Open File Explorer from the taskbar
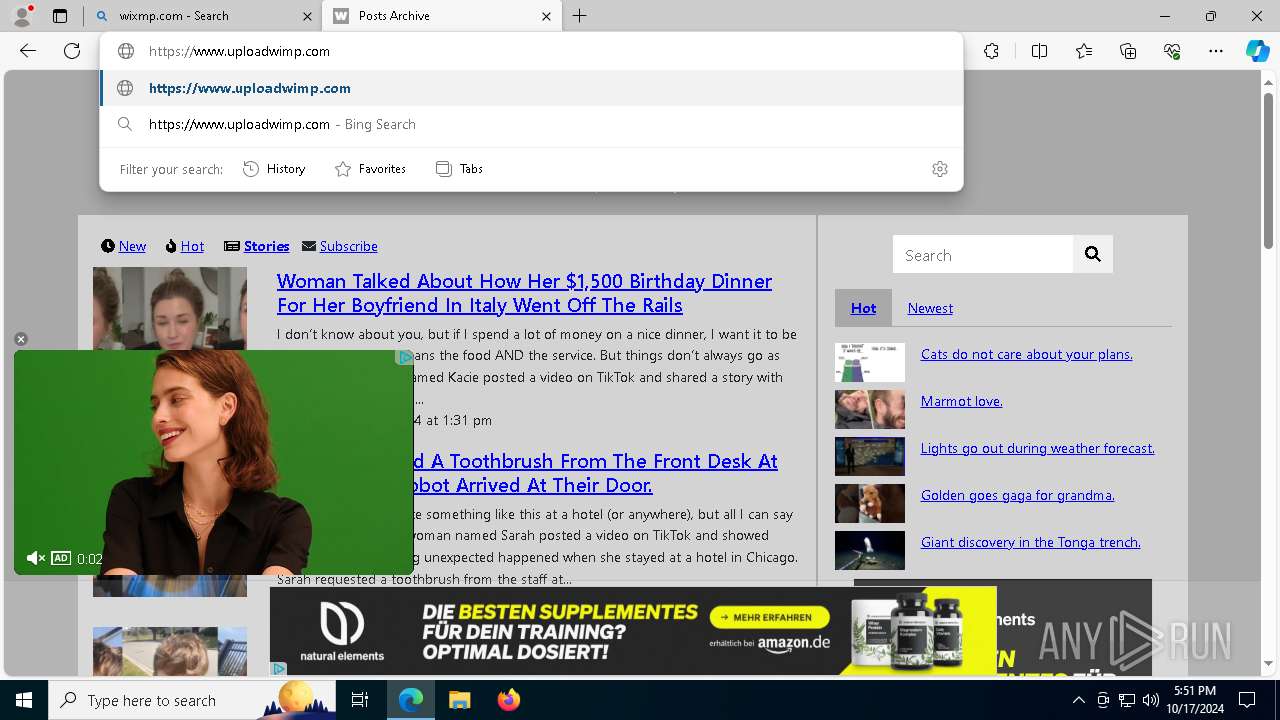Image resolution: width=1280 pixels, height=720 pixels. click(x=459, y=700)
